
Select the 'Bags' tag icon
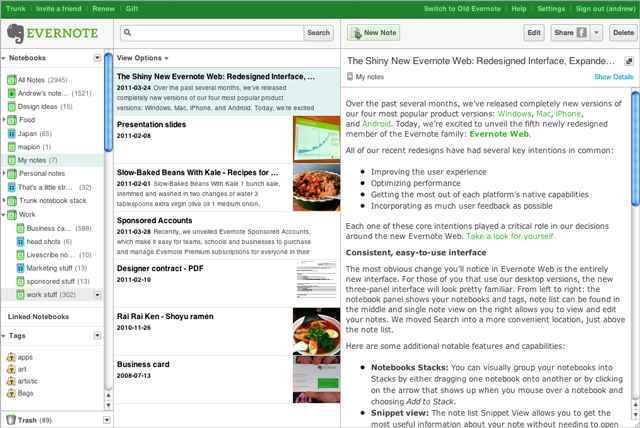(x=11, y=395)
